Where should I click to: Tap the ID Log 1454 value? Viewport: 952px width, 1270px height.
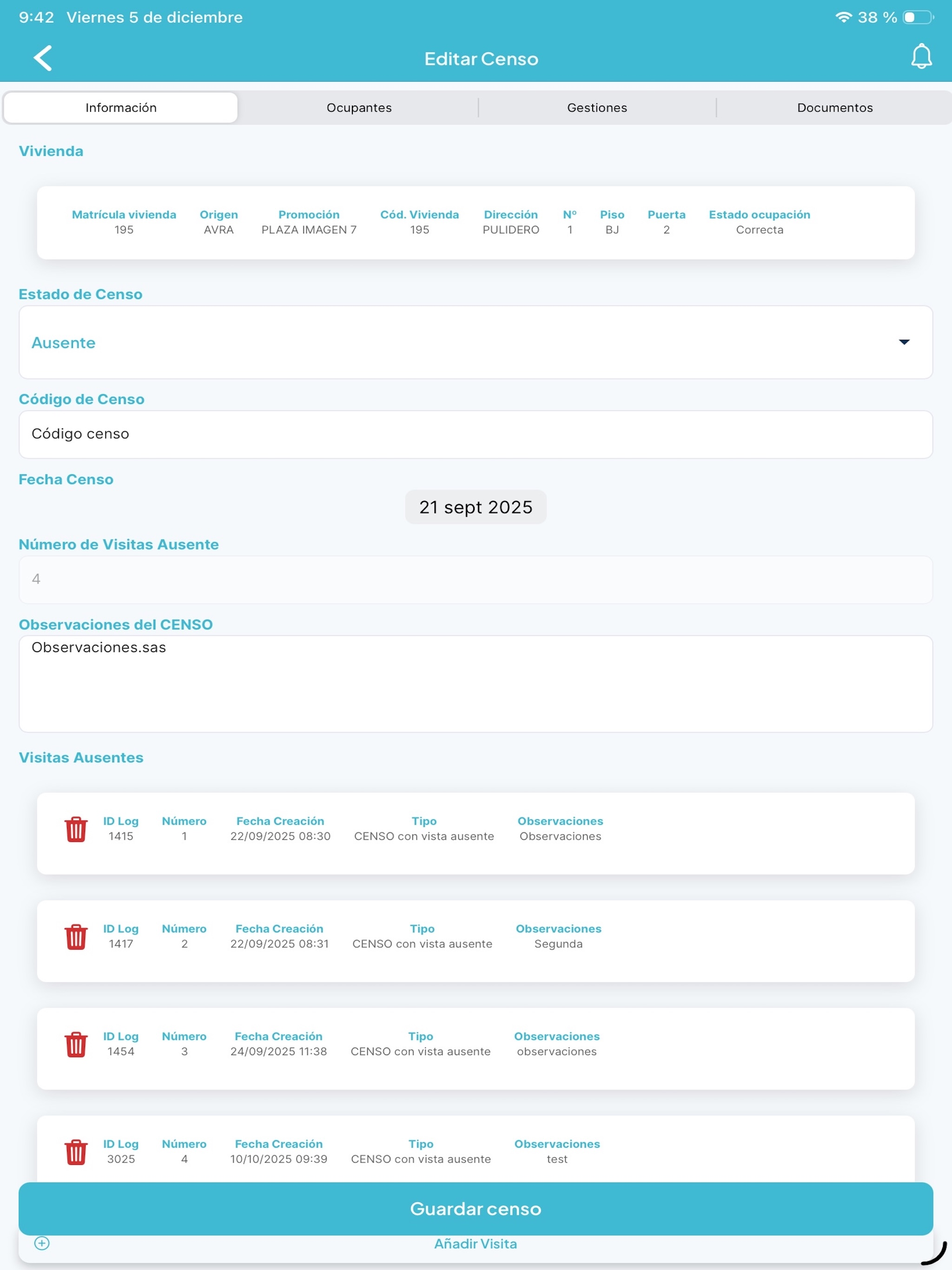click(120, 1051)
